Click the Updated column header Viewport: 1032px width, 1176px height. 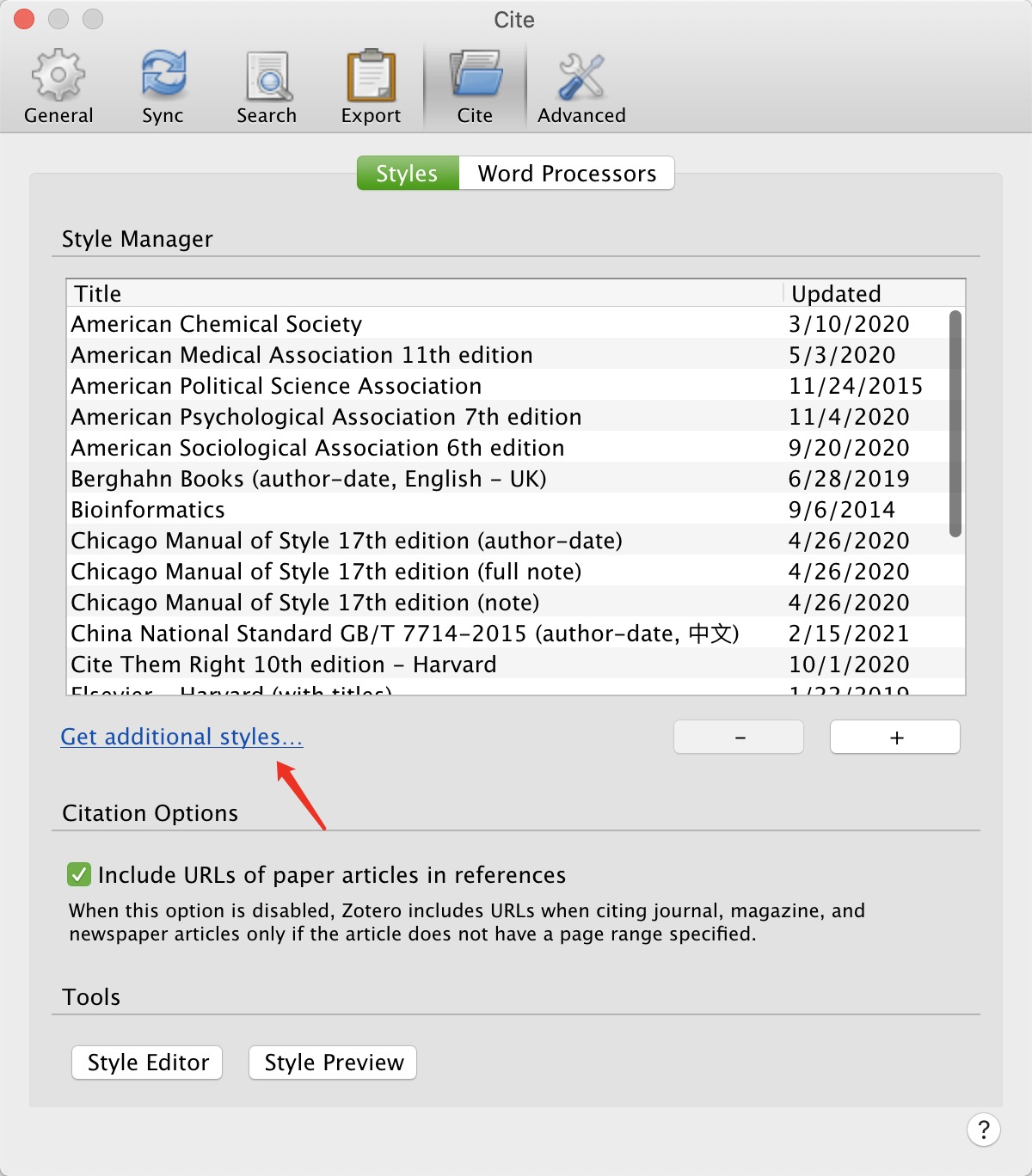[835, 293]
